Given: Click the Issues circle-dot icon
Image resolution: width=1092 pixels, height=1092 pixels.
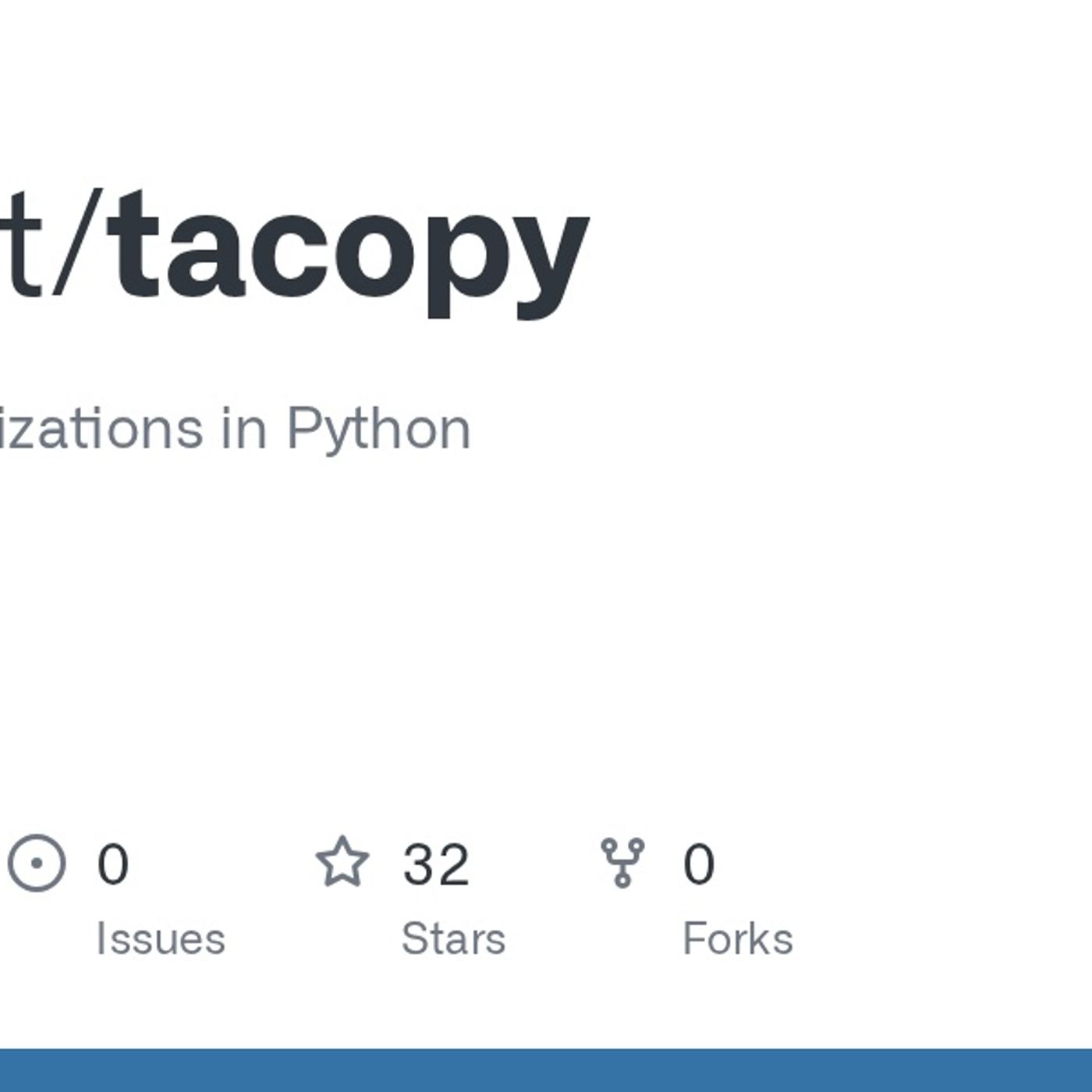Looking at the screenshot, I should tap(37, 862).
